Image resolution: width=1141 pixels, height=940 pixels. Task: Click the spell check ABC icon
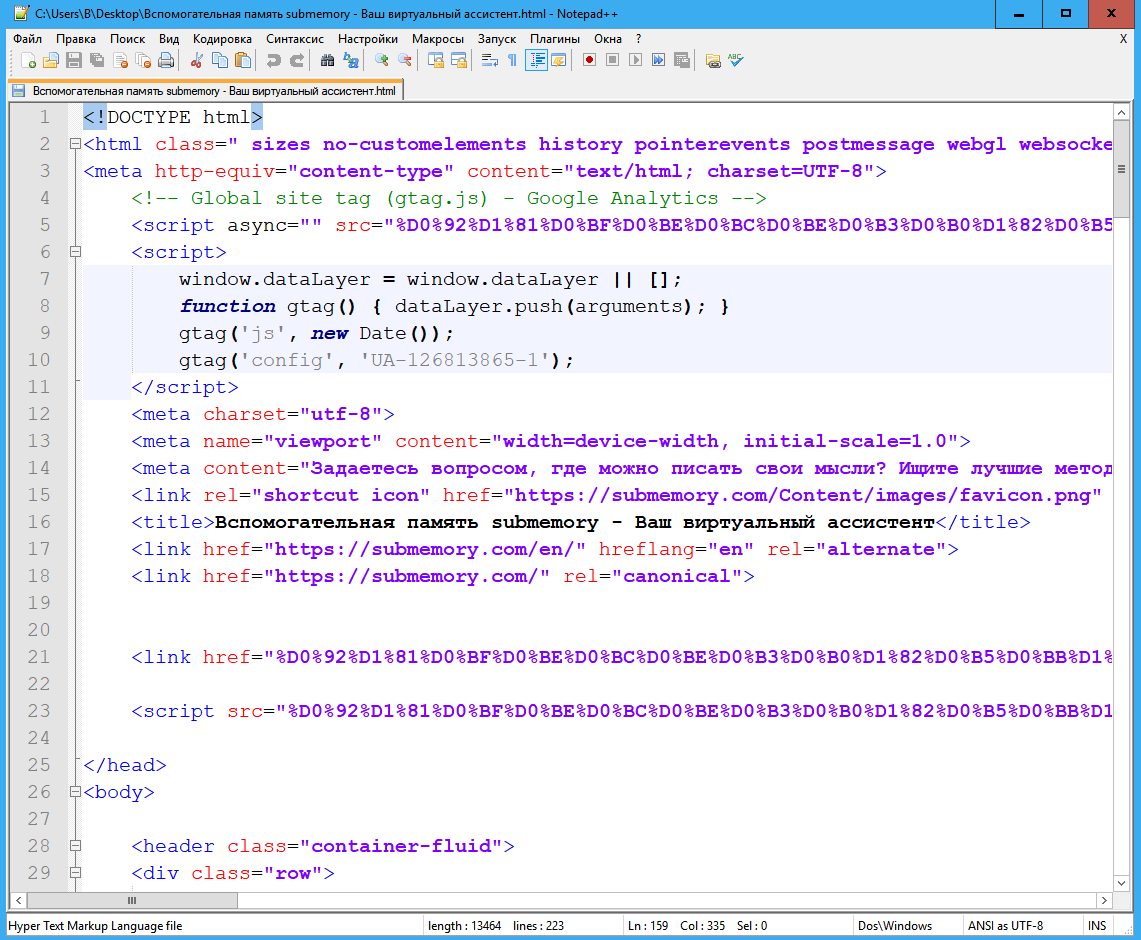point(736,61)
